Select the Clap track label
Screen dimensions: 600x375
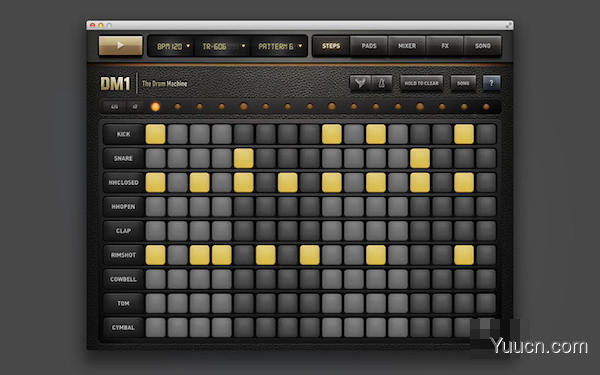[x=123, y=231]
